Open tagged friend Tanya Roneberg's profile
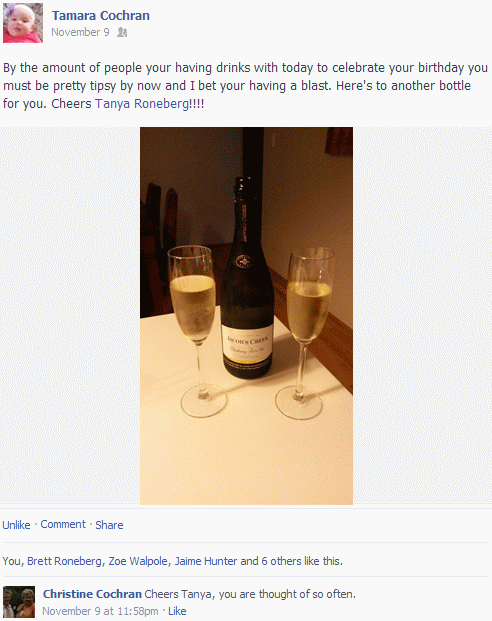Screen dimensions: 492x621 pos(142,104)
